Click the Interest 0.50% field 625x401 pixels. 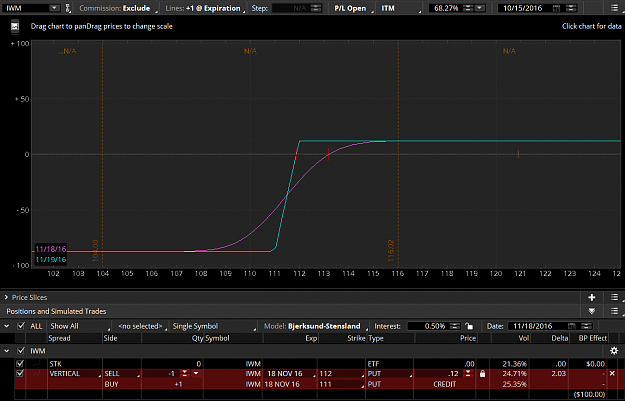pyautogui.click(x=427, y=326)
